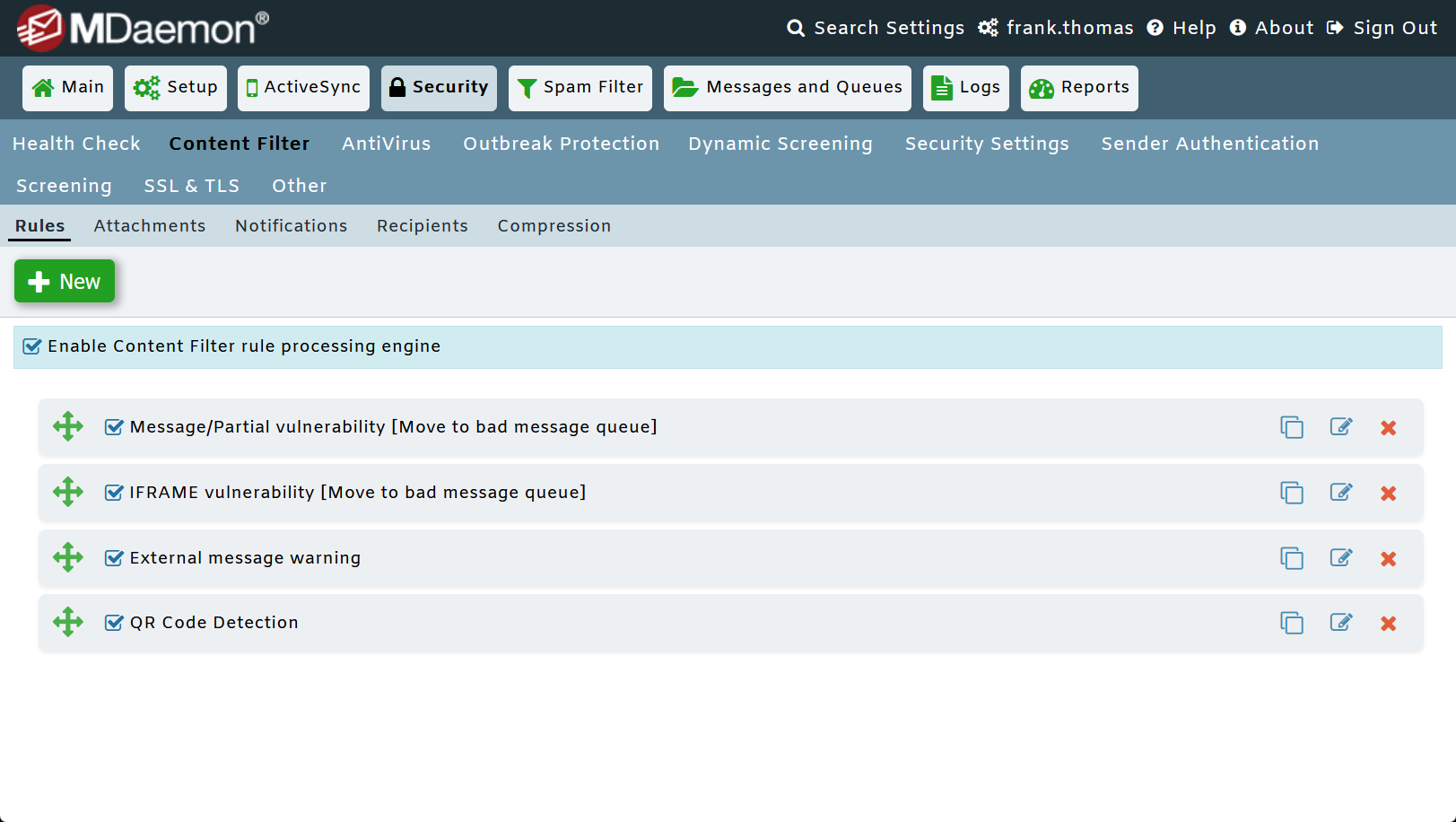Duplicate the External message warning rule
Image resolution: width=1456 pixels, height=822 pixels.
coord(1292,557)
